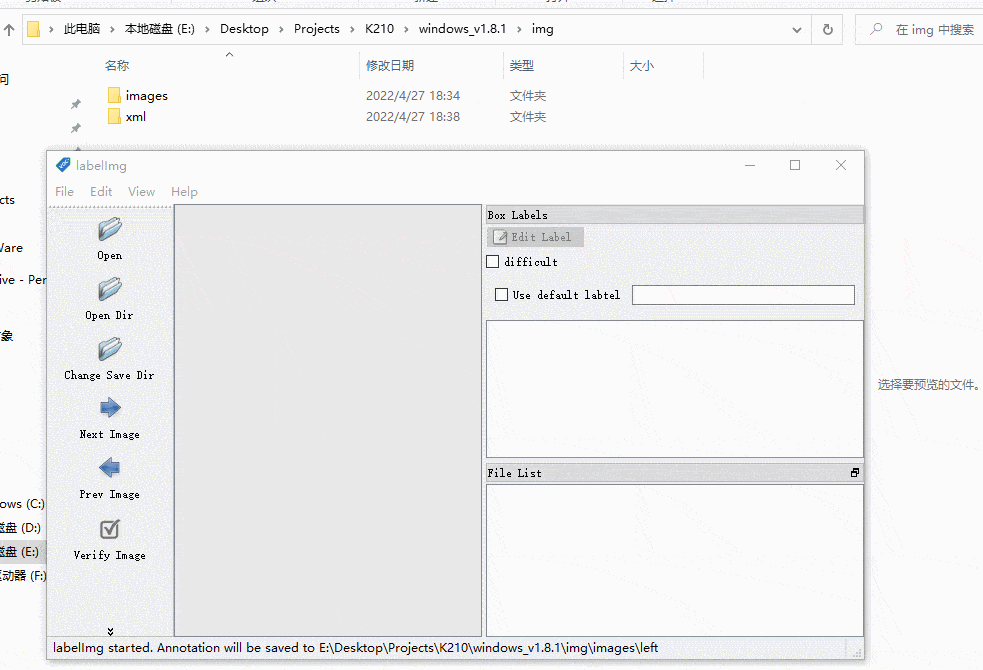Click the Verify Image checkmark icon
The width and height of the screenshot is (983, 670).
[x=109, y=529]
